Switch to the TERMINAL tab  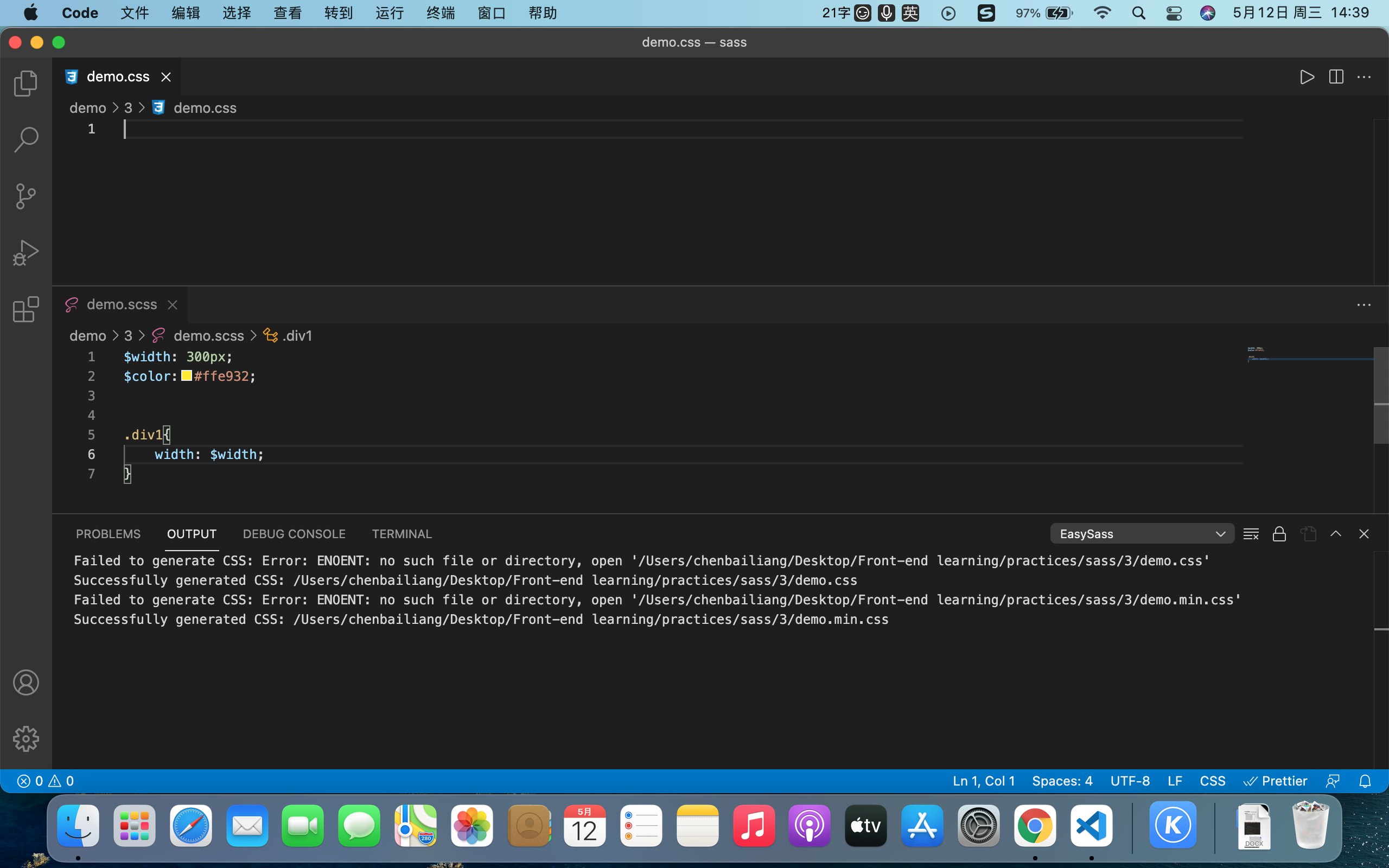pos(402,534)
